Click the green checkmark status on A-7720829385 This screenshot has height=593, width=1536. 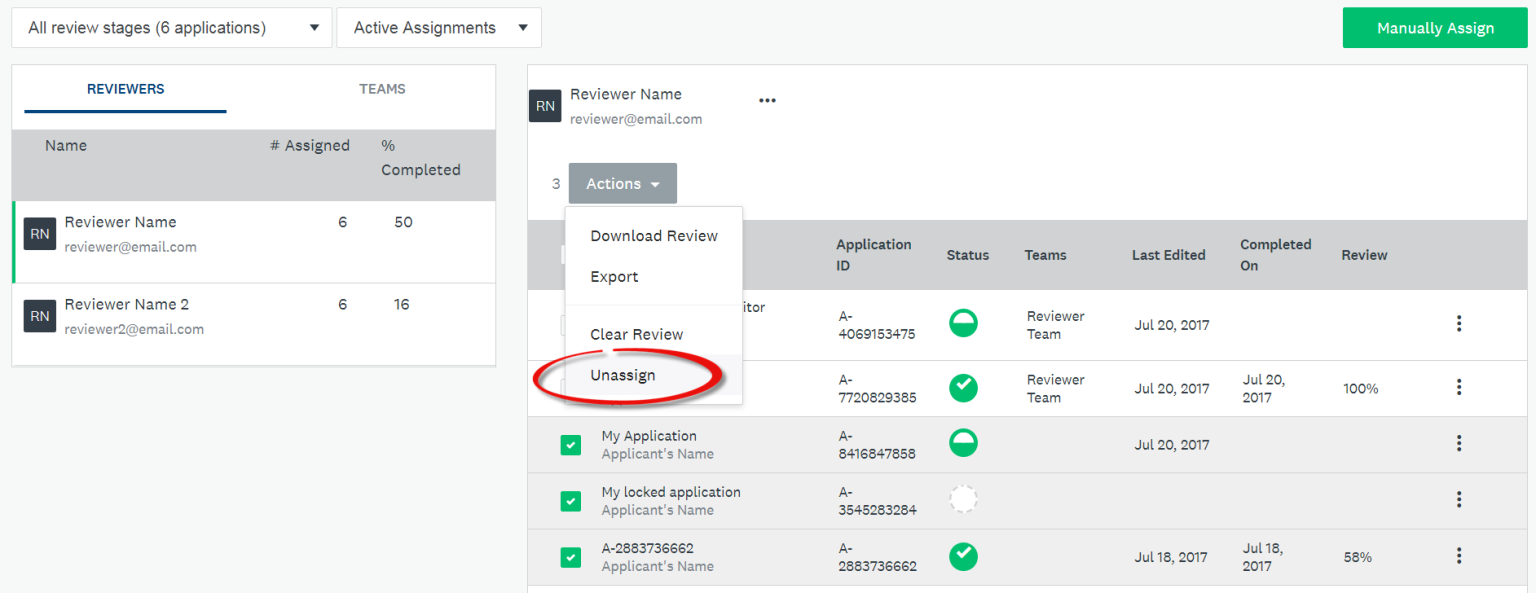[963, 387]
